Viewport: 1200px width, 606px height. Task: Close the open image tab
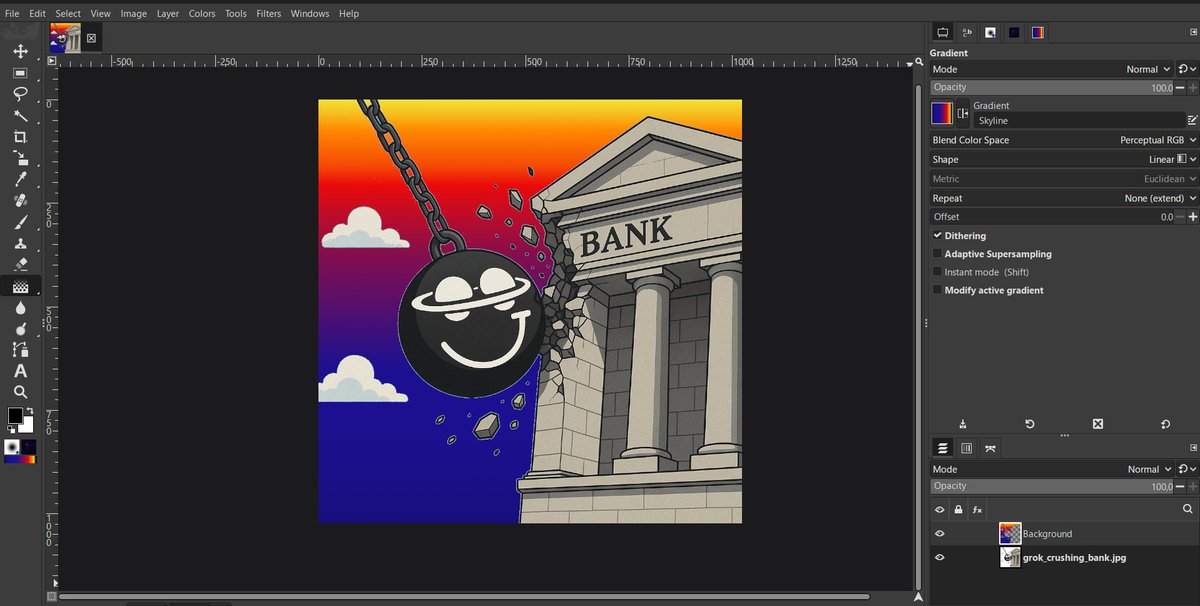[x=91, y=38]
